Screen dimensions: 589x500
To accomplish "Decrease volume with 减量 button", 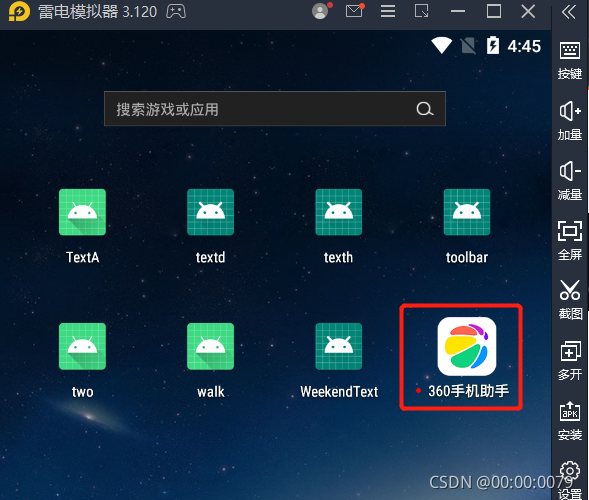I will point(570,181).
